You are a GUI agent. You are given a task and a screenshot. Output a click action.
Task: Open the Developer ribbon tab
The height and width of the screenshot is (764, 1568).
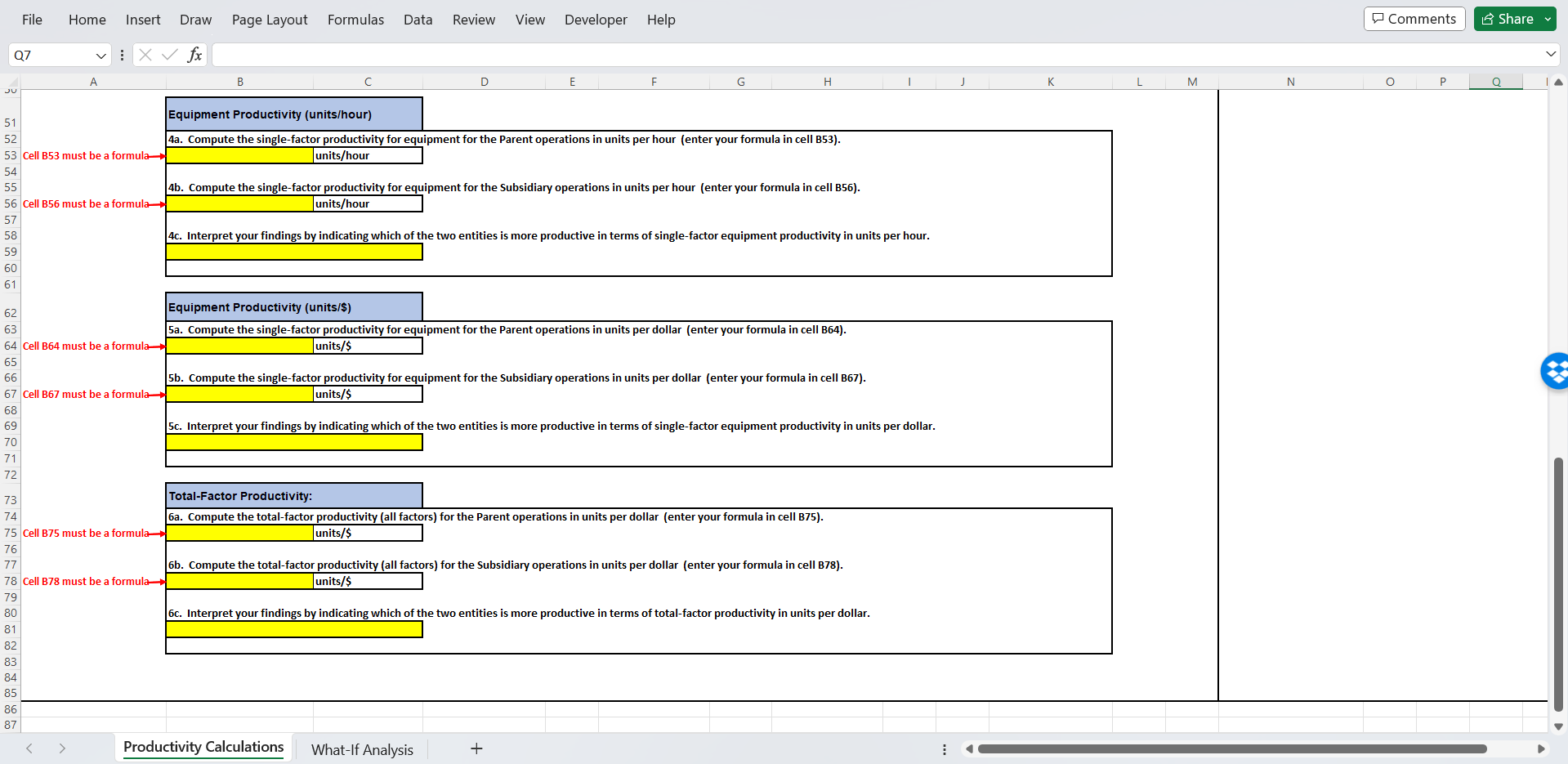click(x=595, y=19)
